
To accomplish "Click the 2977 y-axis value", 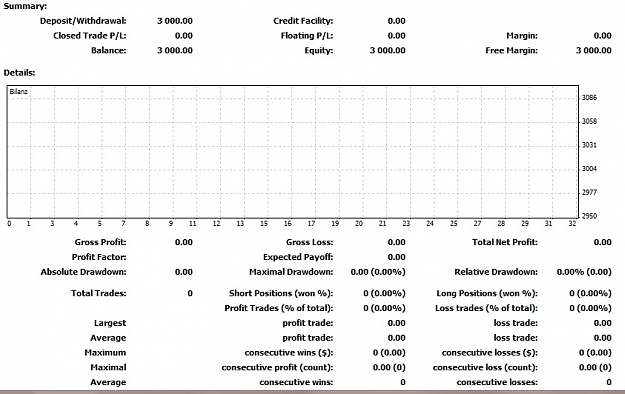I will (589, 193).
